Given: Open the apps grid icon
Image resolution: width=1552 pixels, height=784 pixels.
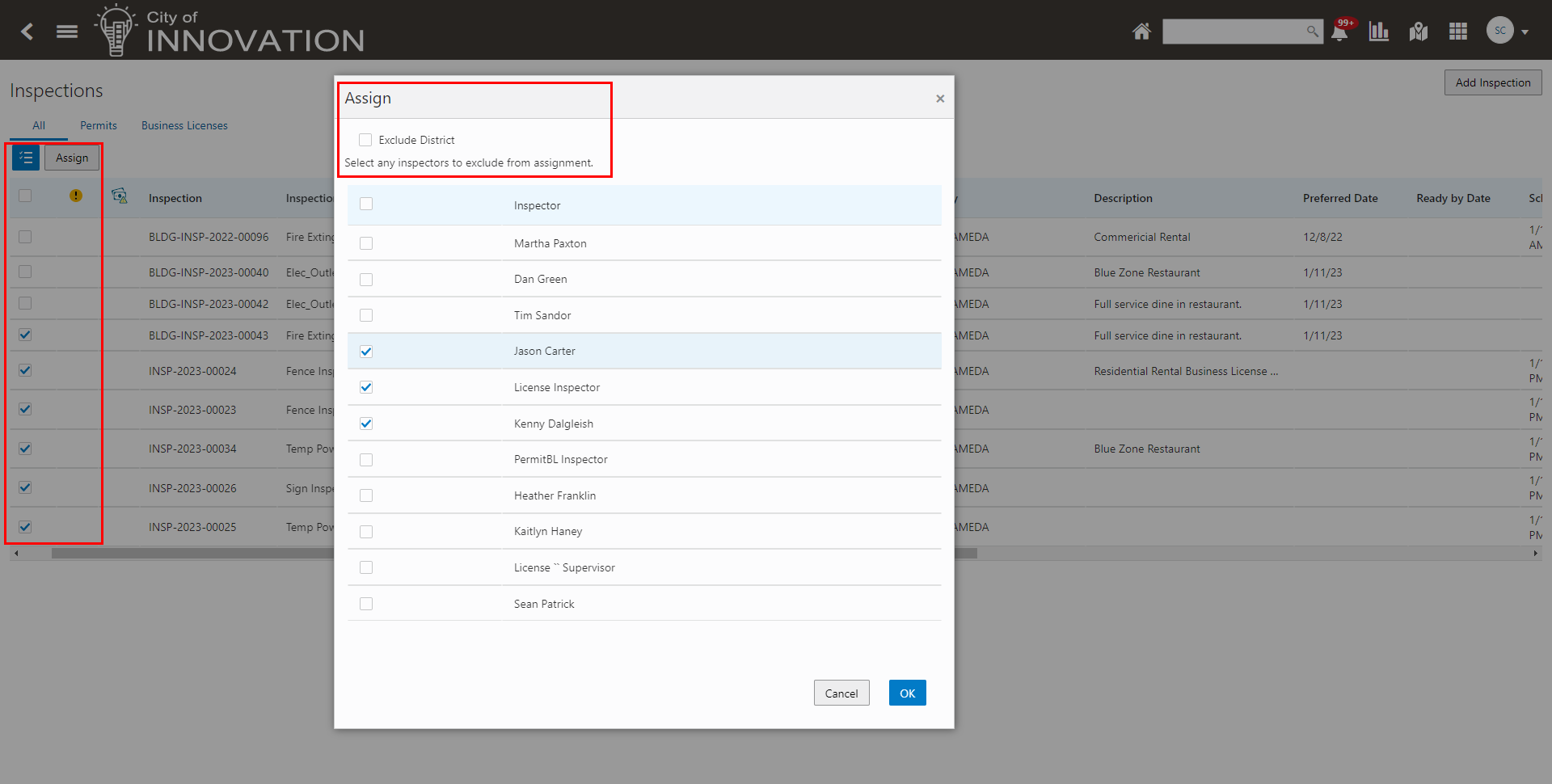Looking at the screenshot, I should click(1458, 32).
